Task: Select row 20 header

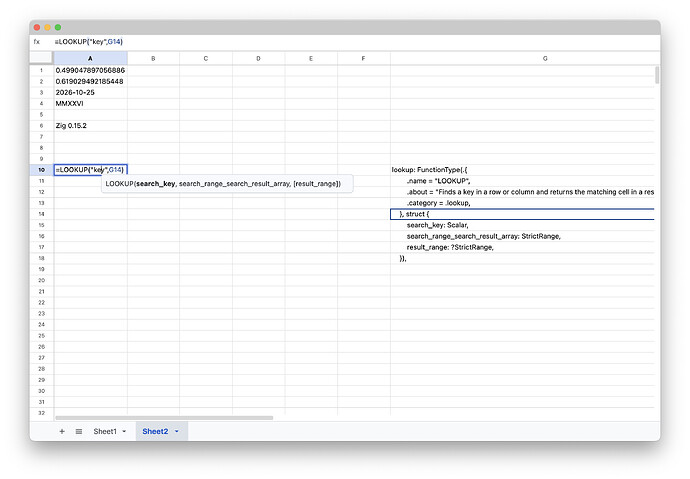Action: [x=41, y=280]
